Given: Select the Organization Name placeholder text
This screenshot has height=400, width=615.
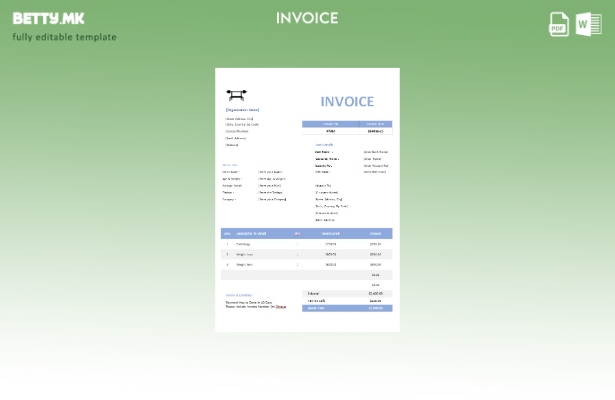Looking at the screenshot, I should click(x=242, y=110).
